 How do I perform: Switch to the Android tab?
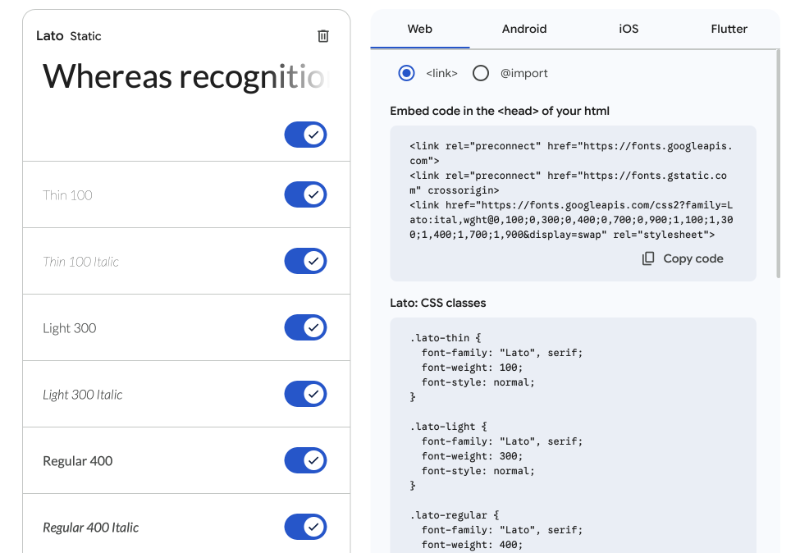coord(524,29)
